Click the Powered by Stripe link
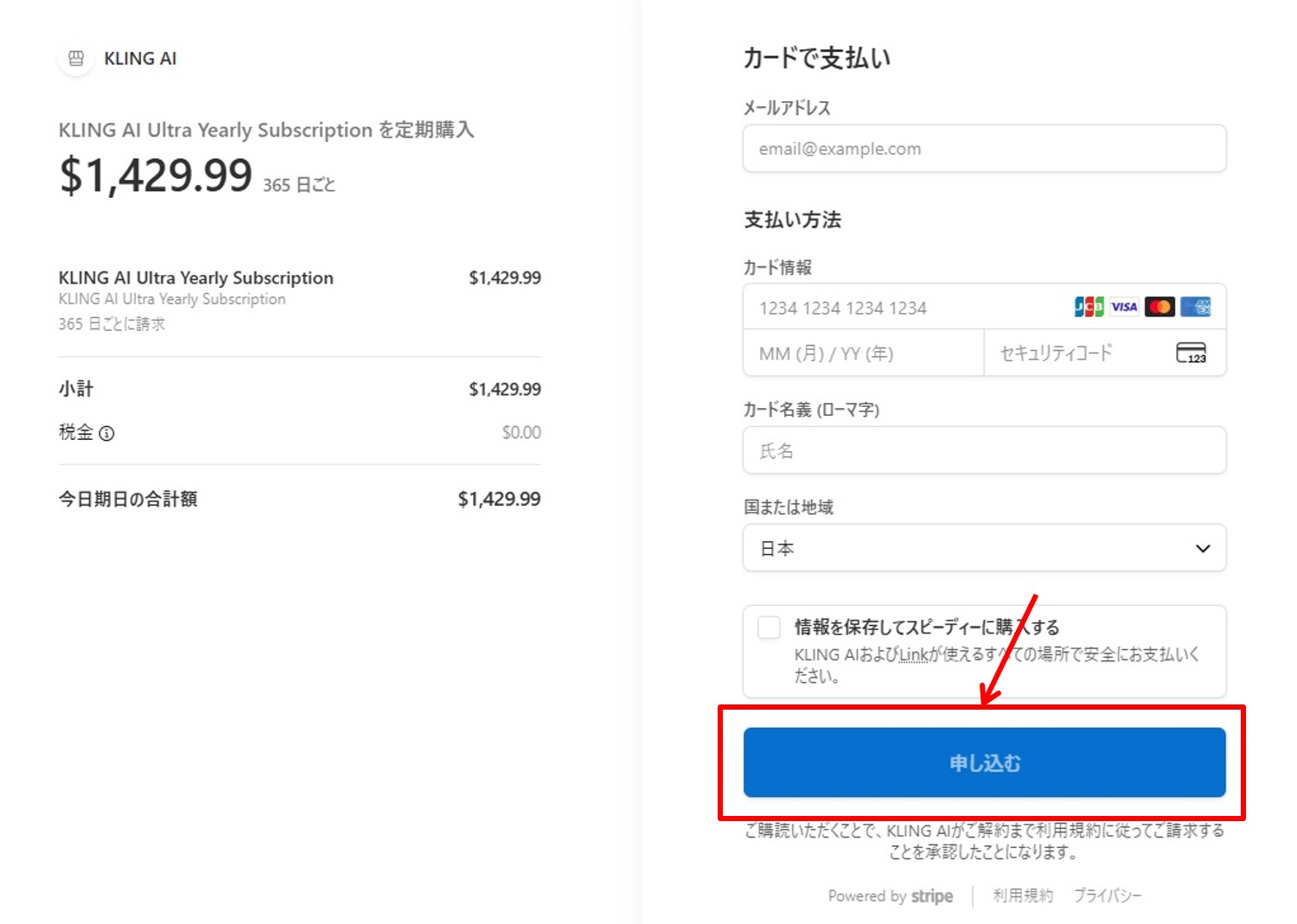The width and height of the screenshot is (1297, 924). pyautogui.click(x=891, y=896)
